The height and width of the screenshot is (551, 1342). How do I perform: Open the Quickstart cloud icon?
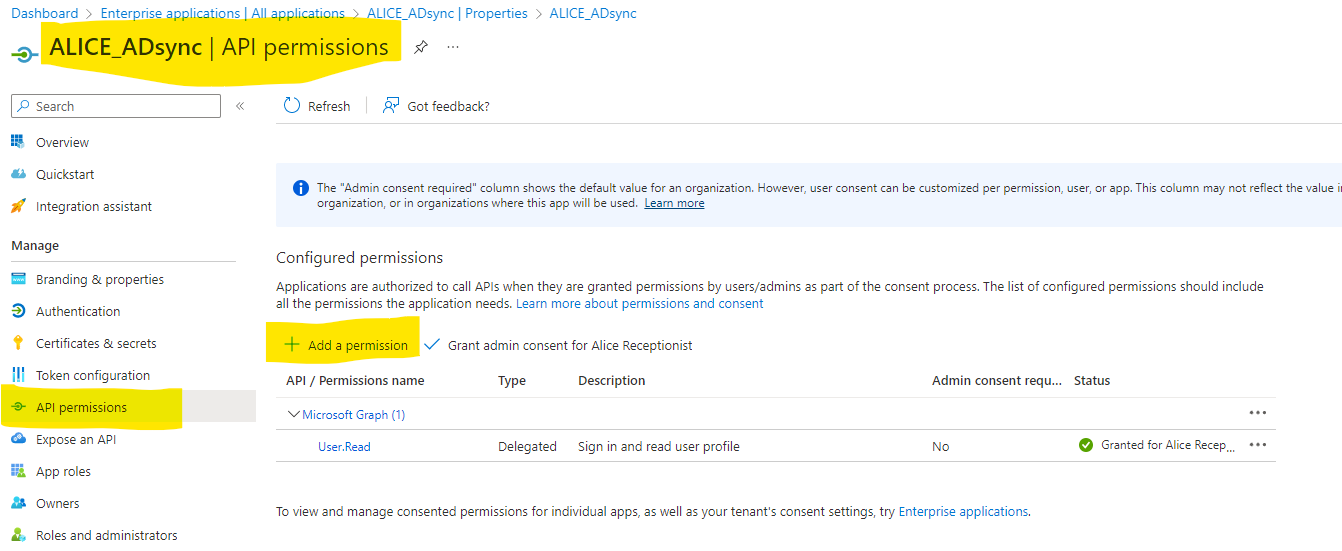[x=18, y=174]
